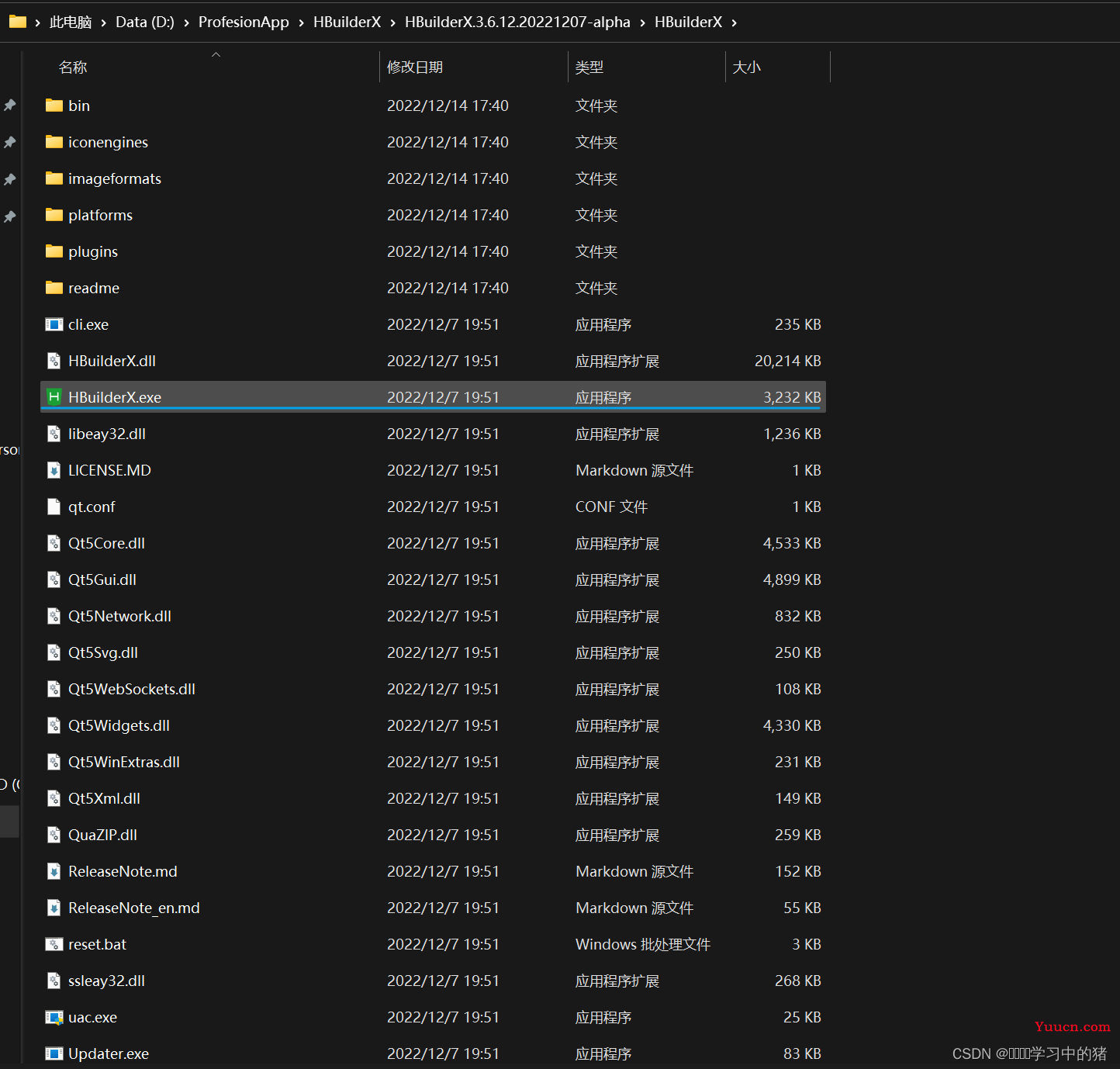Click the Windows 批处理文件 type cell

point(643,944)
